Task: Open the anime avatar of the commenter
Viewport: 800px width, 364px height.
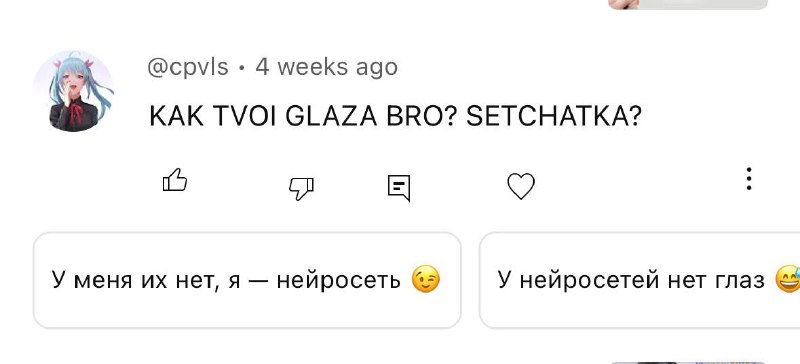Action: tap(74, 91)
